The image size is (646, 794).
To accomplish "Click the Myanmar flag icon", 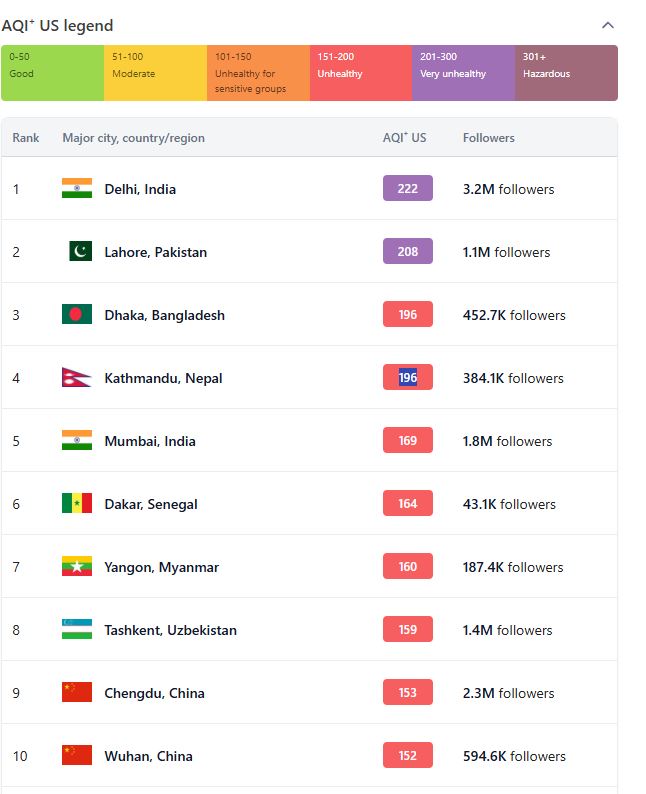I will 77,566.
